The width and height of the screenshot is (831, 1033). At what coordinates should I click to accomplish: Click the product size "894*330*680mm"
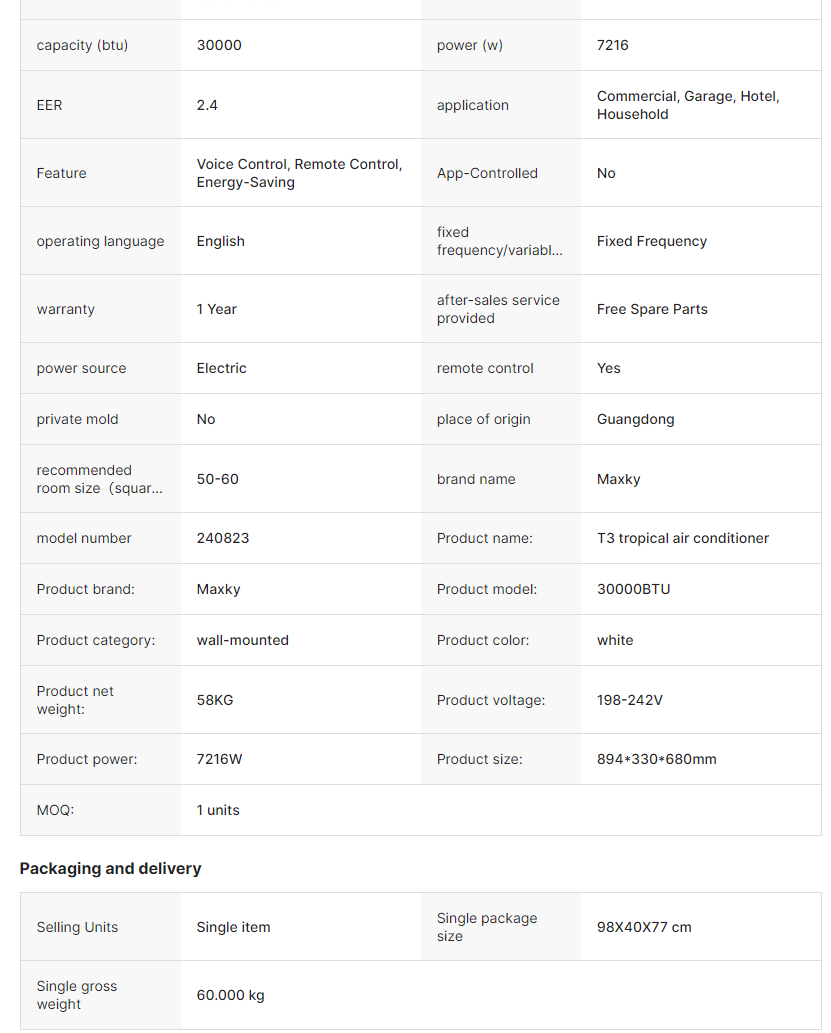click(x=656, y=759)
